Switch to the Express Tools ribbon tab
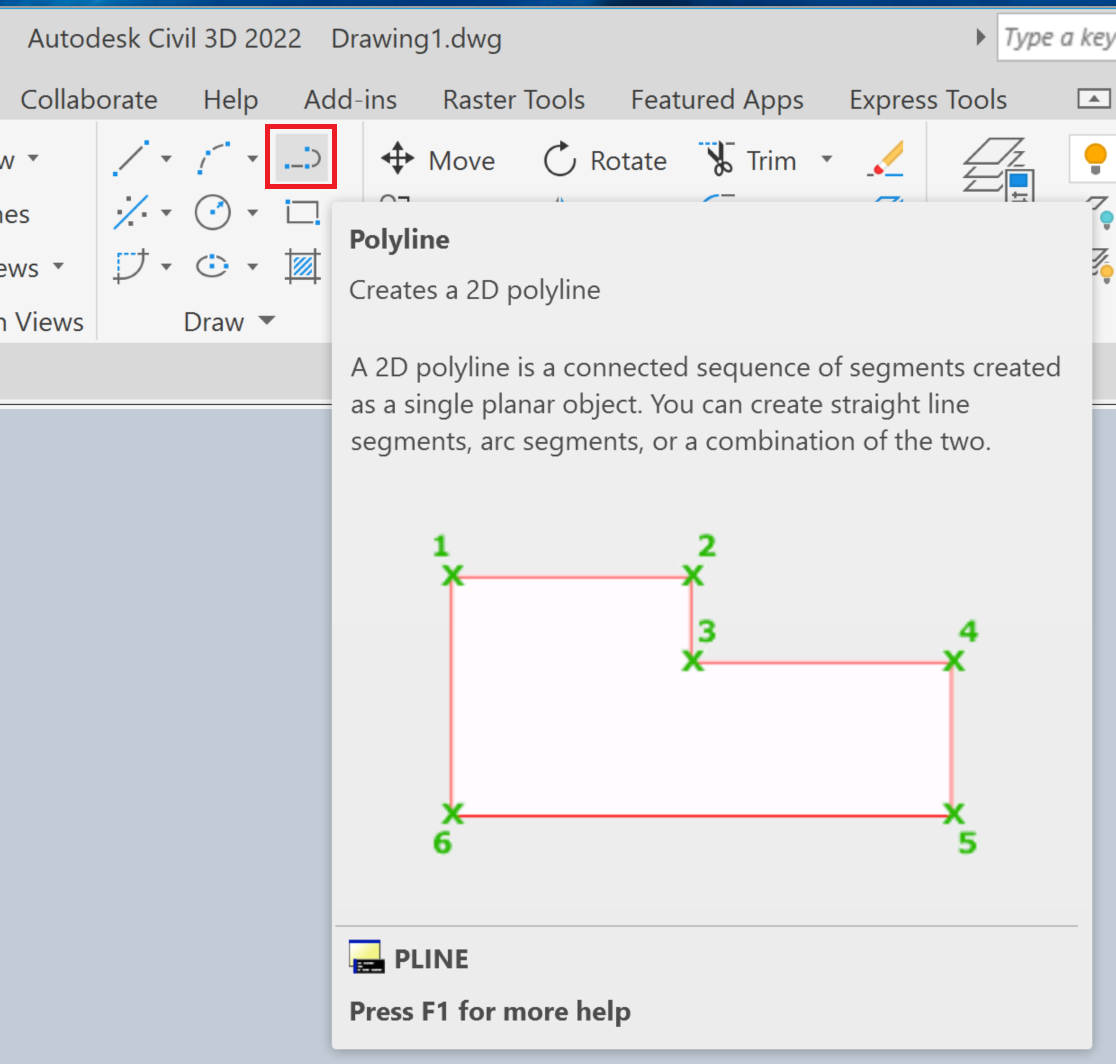Image resolution: width=1116 pixels, height=1064 pixels. coord(927,99)
